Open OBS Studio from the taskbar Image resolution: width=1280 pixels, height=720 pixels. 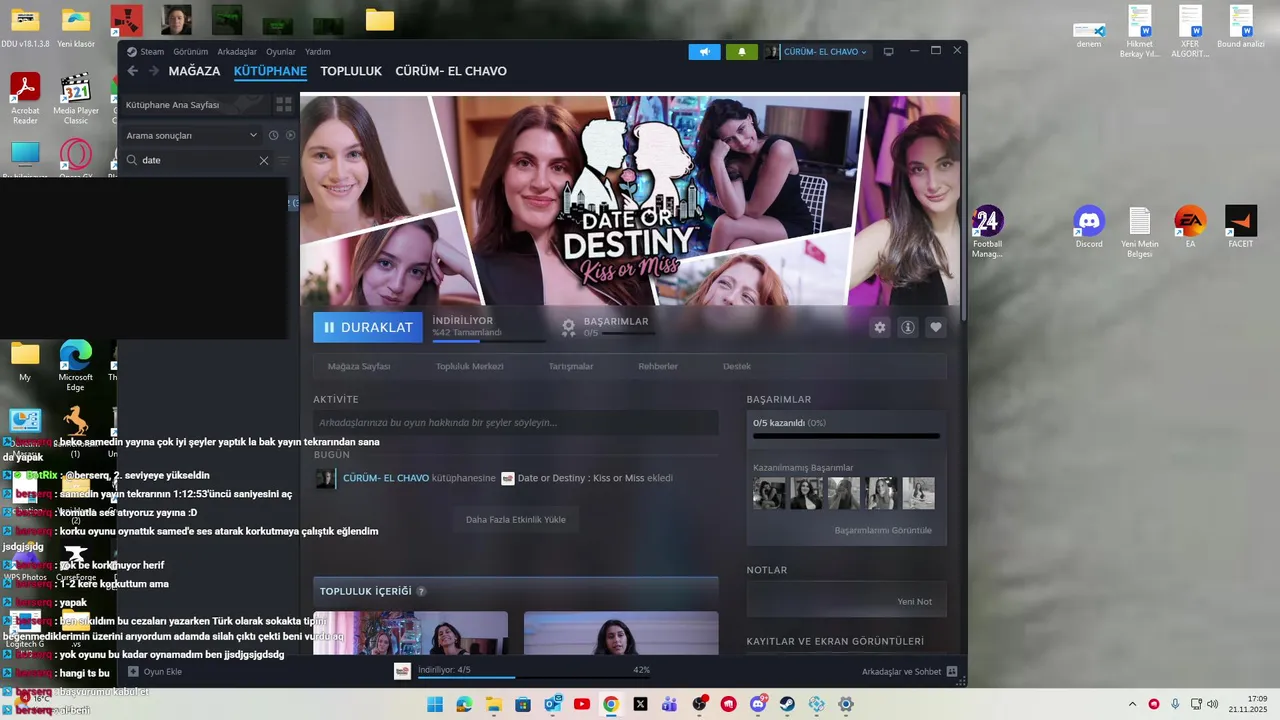tap(699, 704)
